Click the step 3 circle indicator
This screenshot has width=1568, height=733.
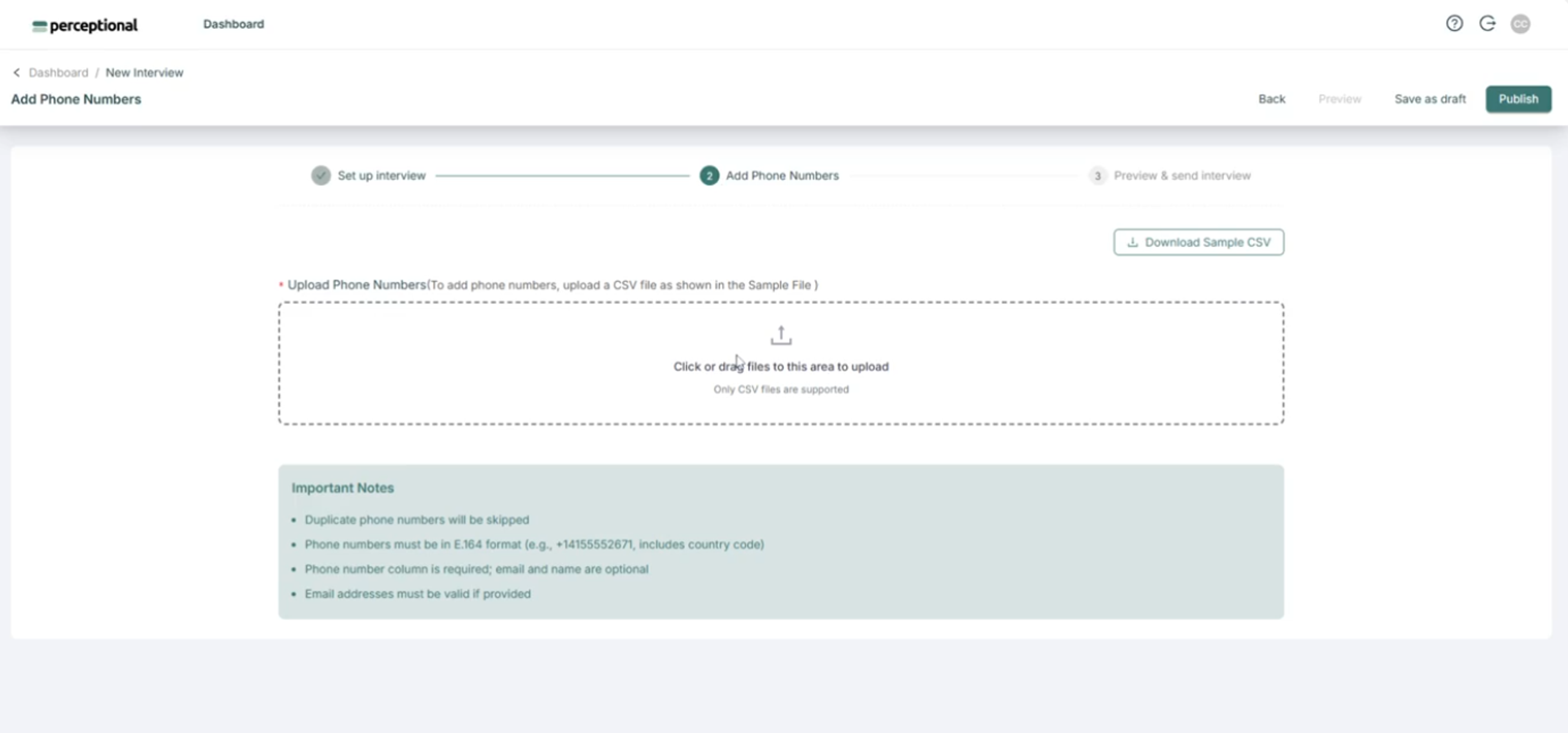click(1098, 176)
